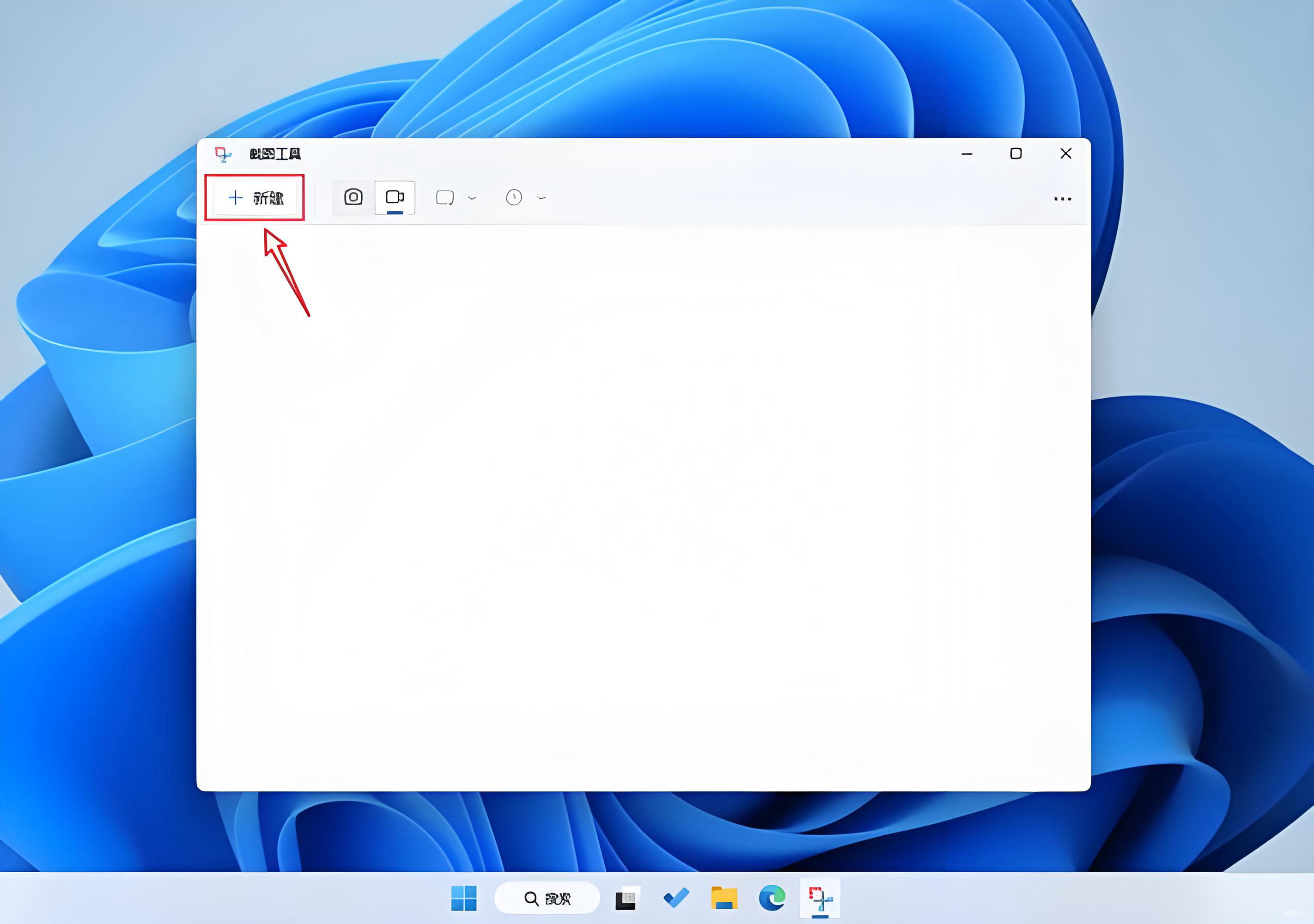Switch to video Record mode
Screen dimensions: 1314x924
click(395, 197)
